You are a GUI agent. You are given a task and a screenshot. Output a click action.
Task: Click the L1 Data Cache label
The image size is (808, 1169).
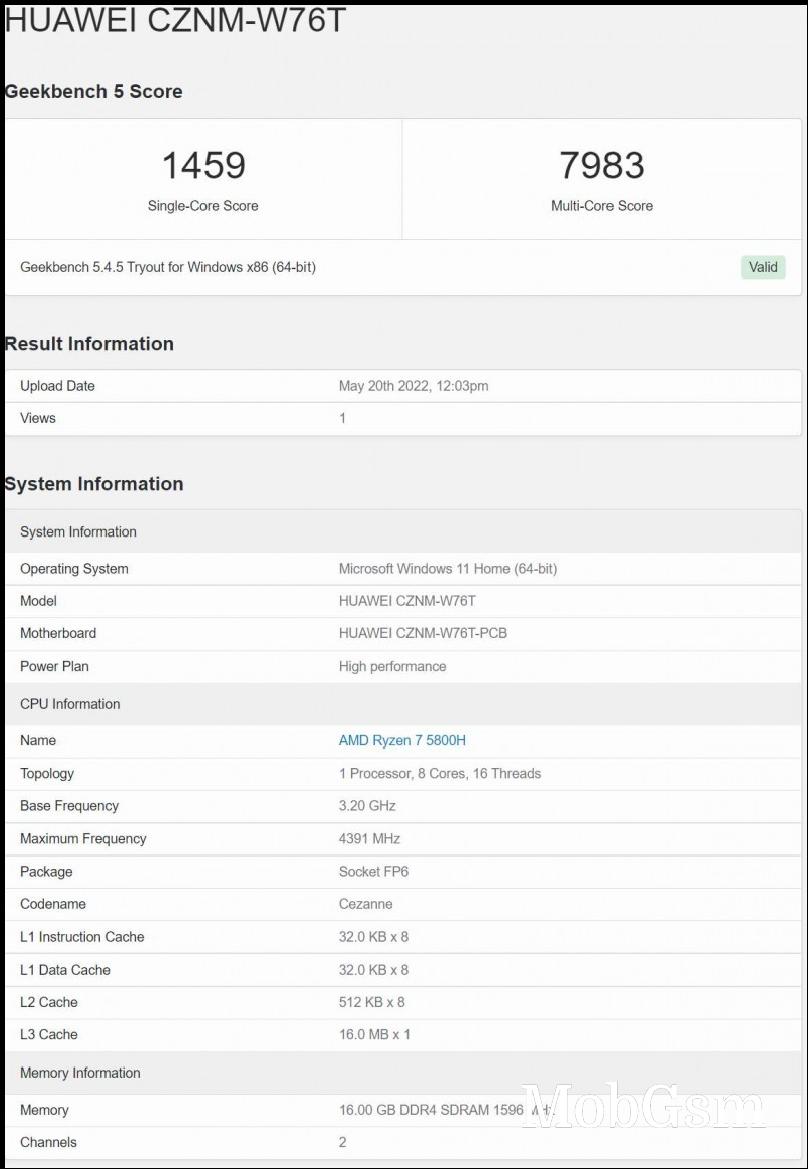click(x=65, y=970)
